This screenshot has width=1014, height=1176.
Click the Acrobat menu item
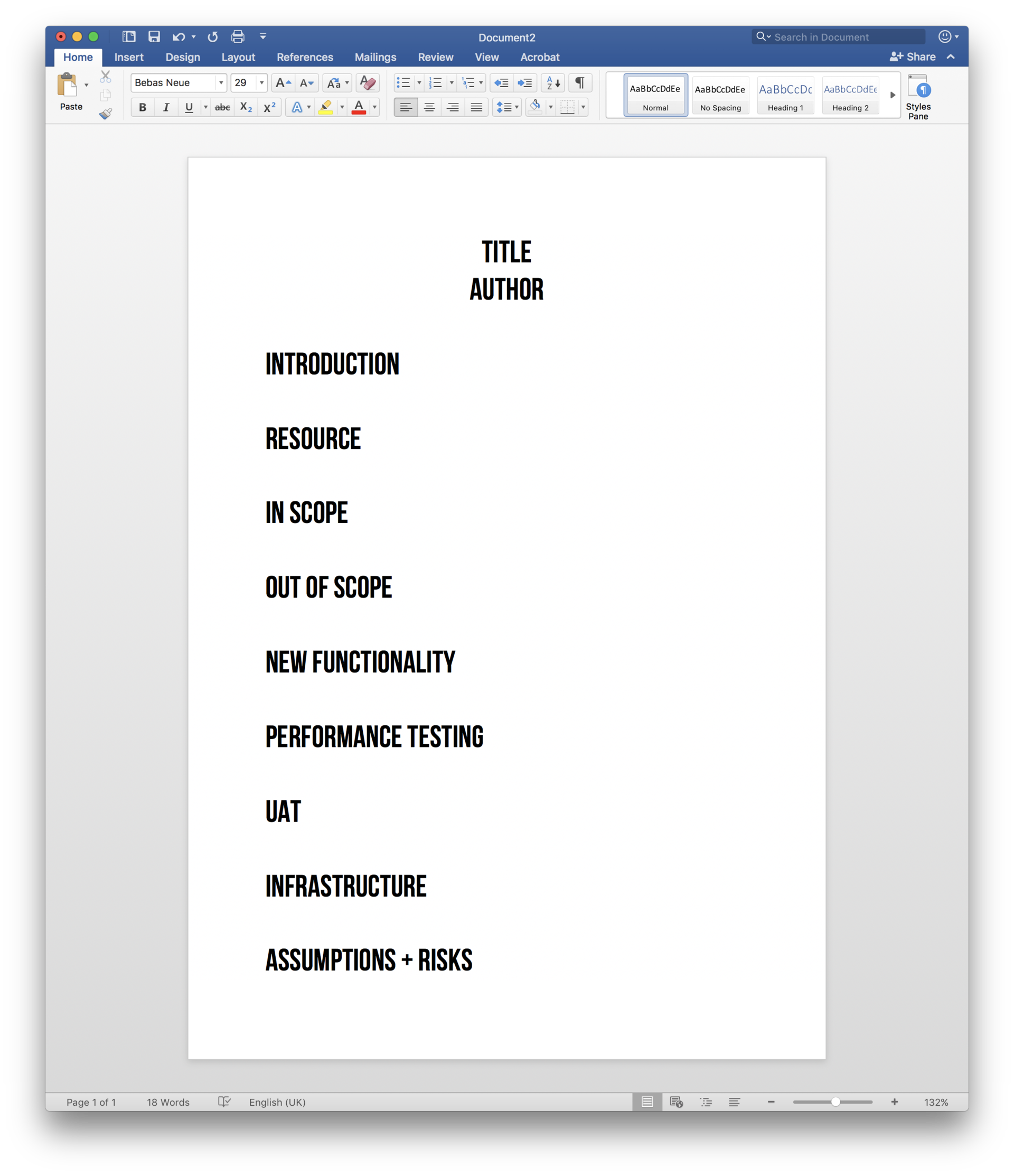[x=540, y=58]
